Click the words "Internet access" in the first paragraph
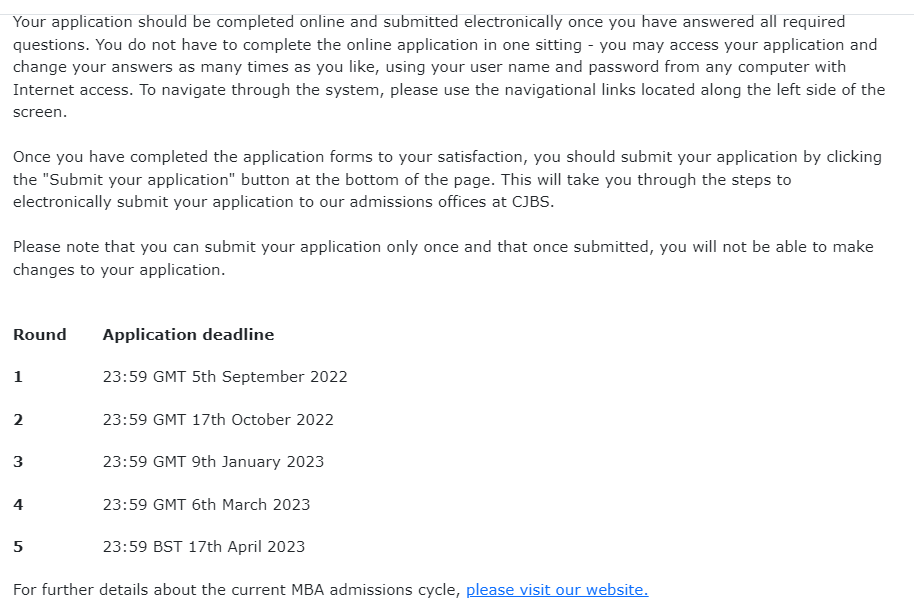Image resolution: width=914 pixels, height=610 pixels. pyautogui.click(x=70, y=90)
